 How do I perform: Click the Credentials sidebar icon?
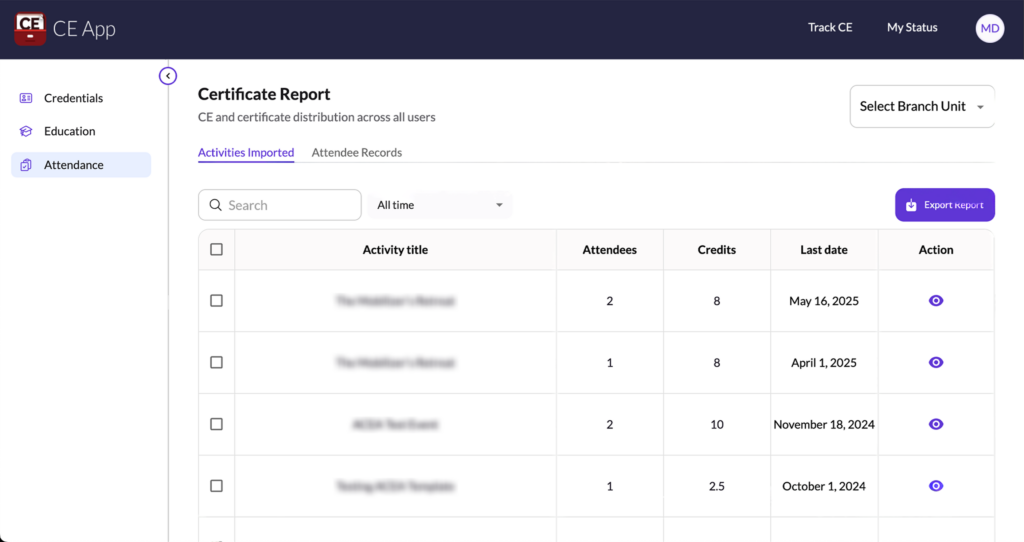(x=26, y=98)
